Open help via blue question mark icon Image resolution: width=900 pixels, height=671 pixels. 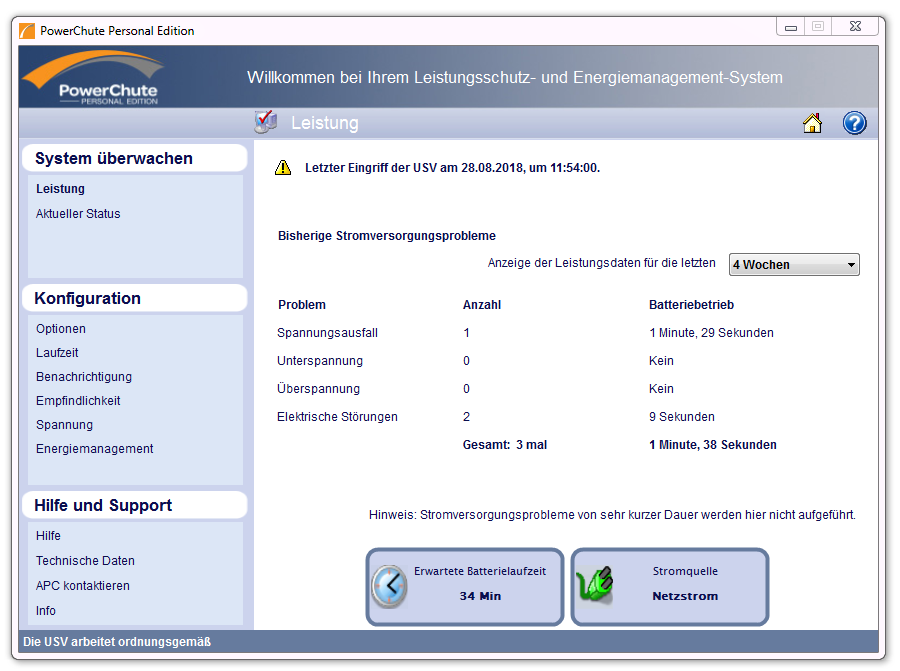click(x=854, y=123)
